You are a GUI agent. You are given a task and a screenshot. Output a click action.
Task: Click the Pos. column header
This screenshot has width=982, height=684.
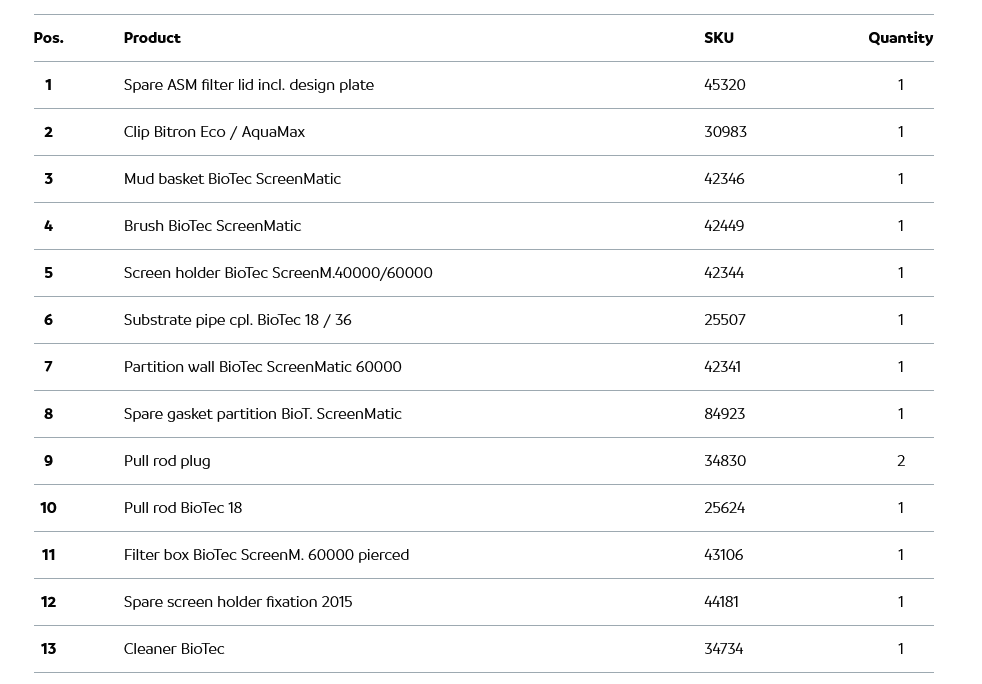(x=48, y=38)
